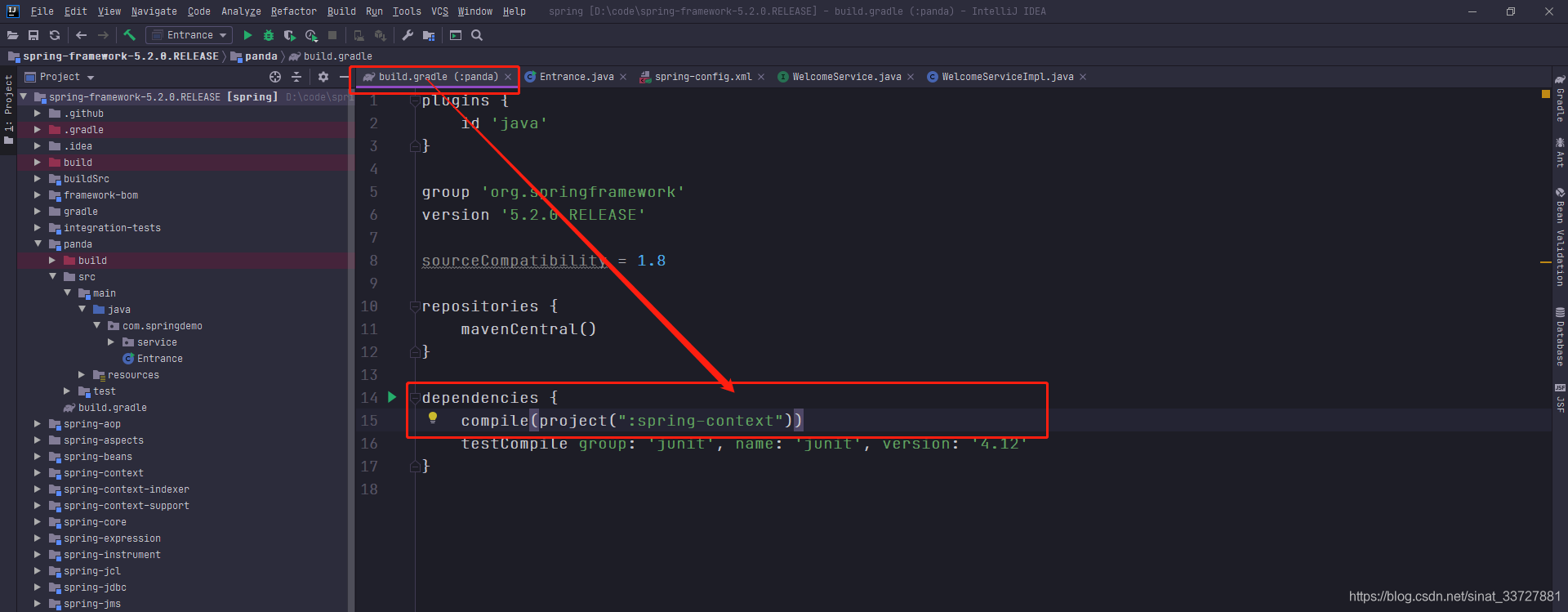Open Search Everywhere magnifier icon
Screen dimensions: 1568x612
coord(477,35)
